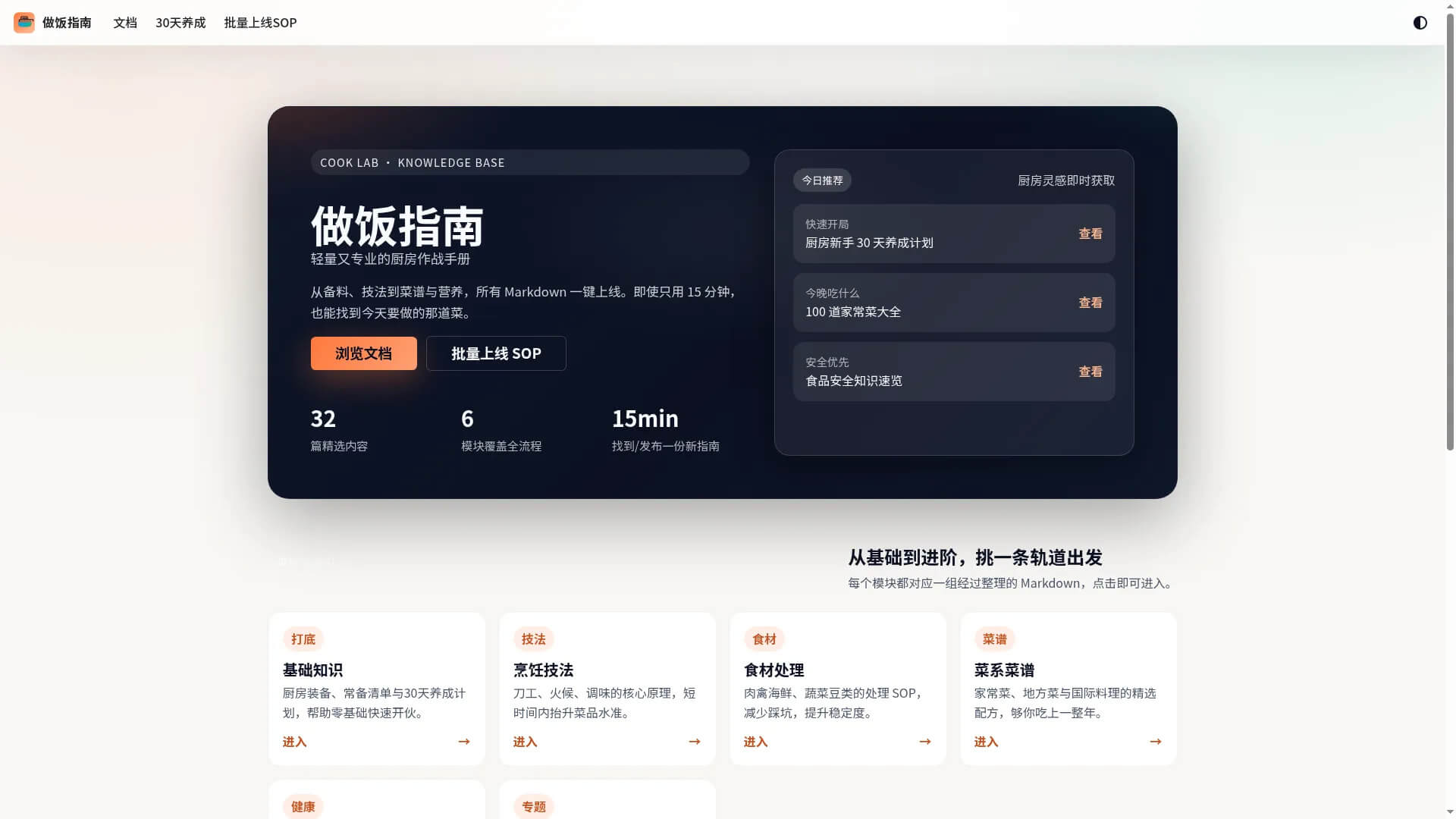
Task: Click the arrow icon on 菜系菜谱 card
Action: click(1155, 741)
